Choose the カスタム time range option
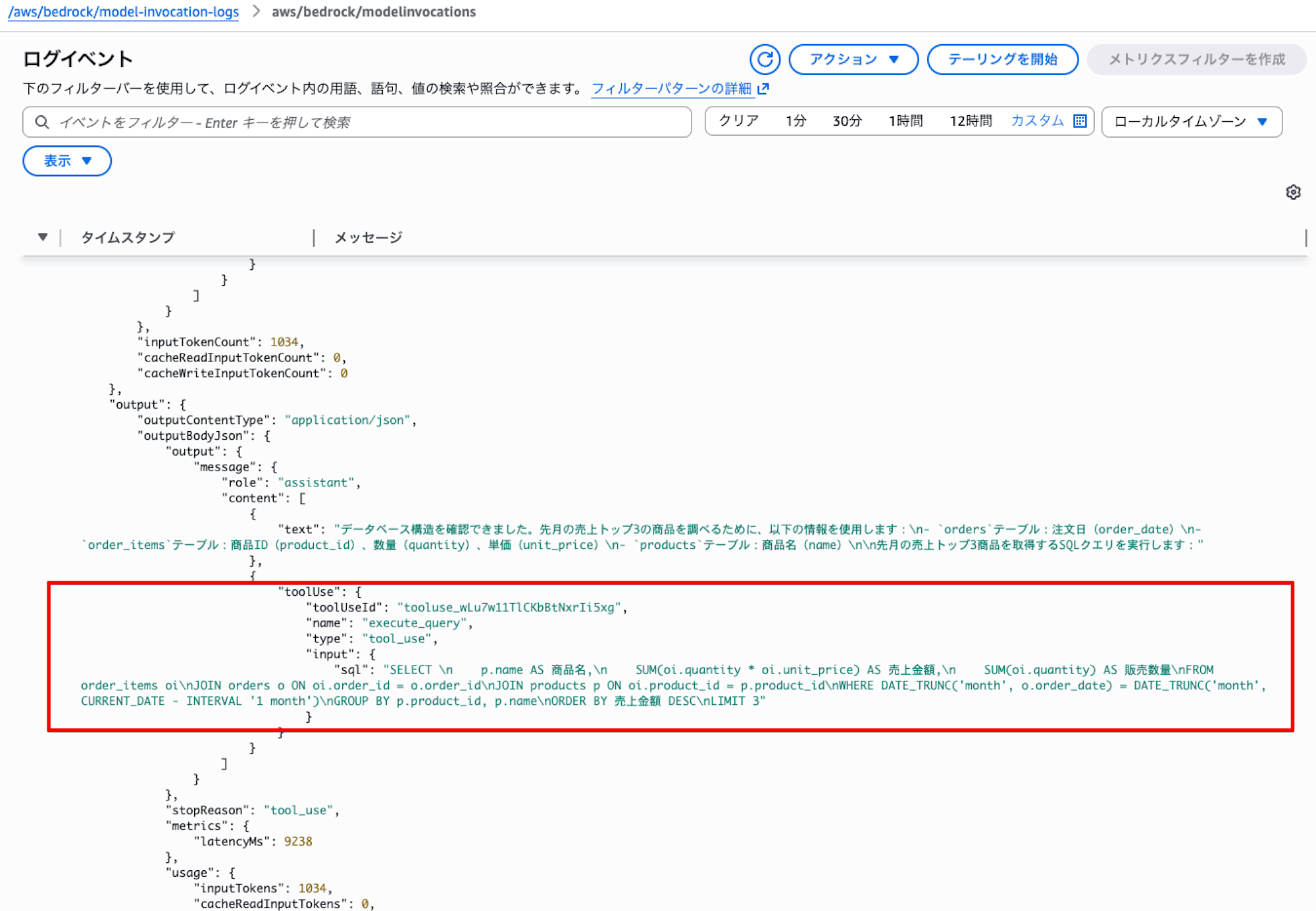 (x=1037, y=121)
